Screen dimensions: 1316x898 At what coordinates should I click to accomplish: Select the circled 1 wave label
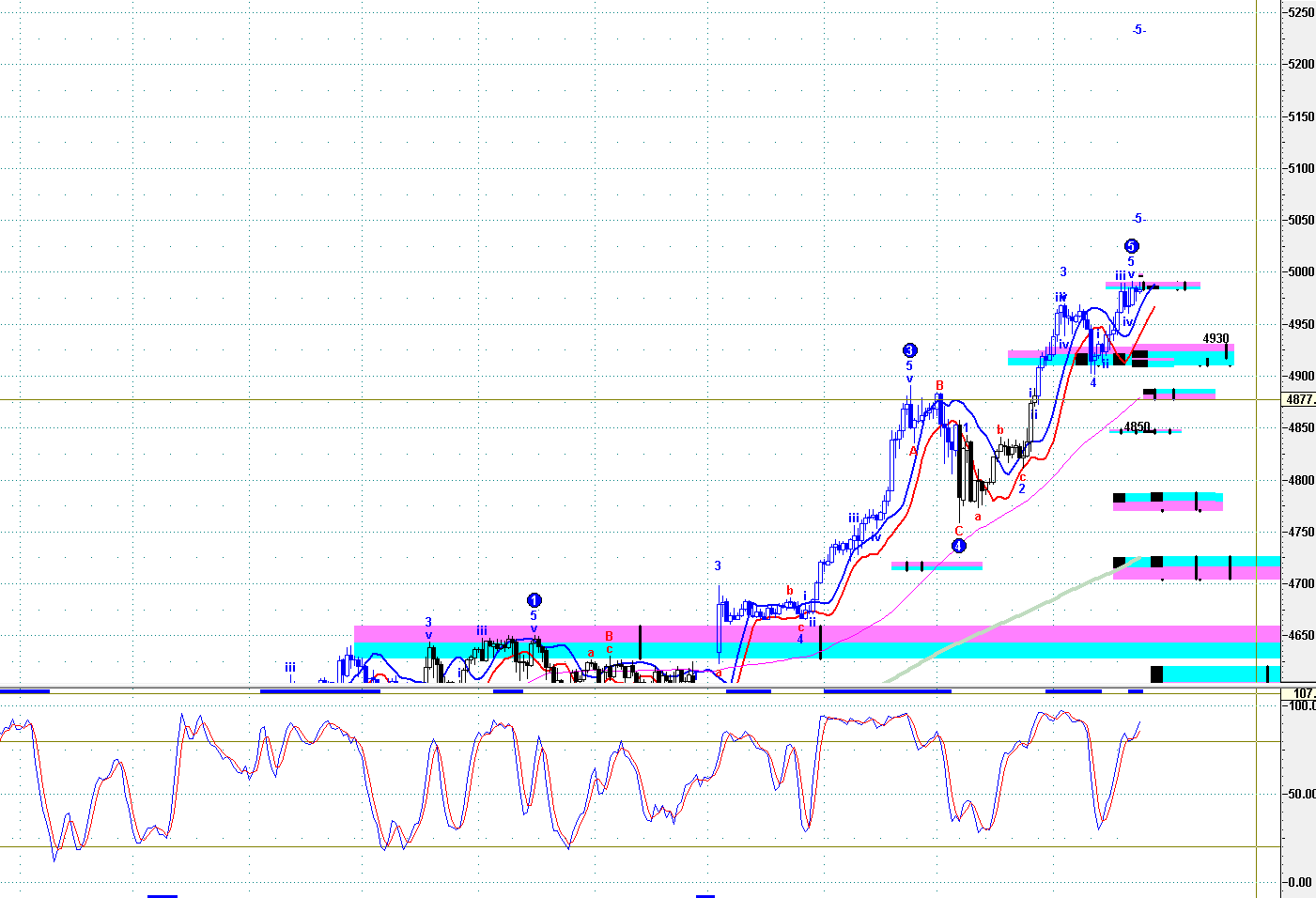534,600
